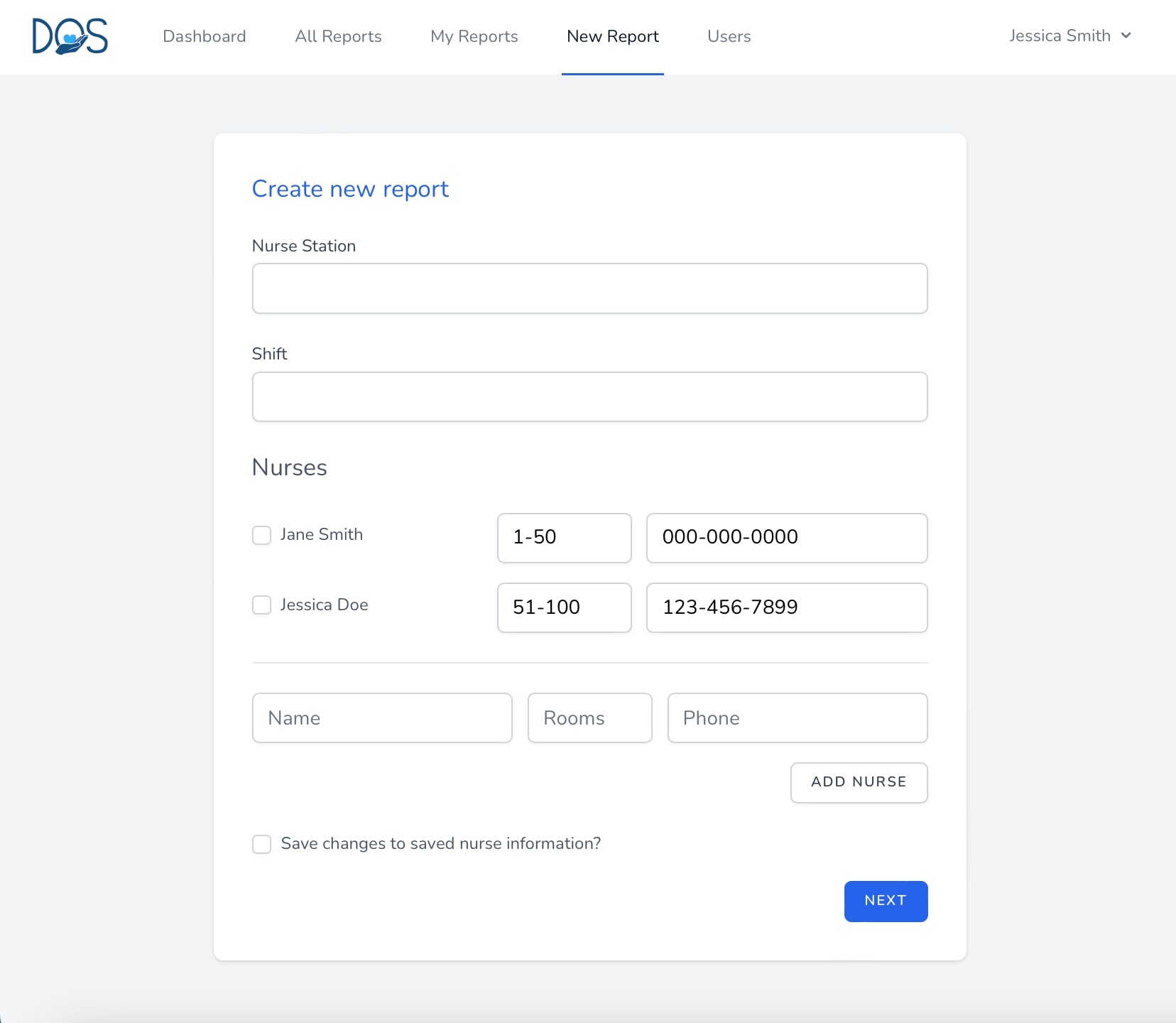Select the New Report tab
Image resolution: width=1176 pixels, height=1023 pixels.
[x=612, y=36]
